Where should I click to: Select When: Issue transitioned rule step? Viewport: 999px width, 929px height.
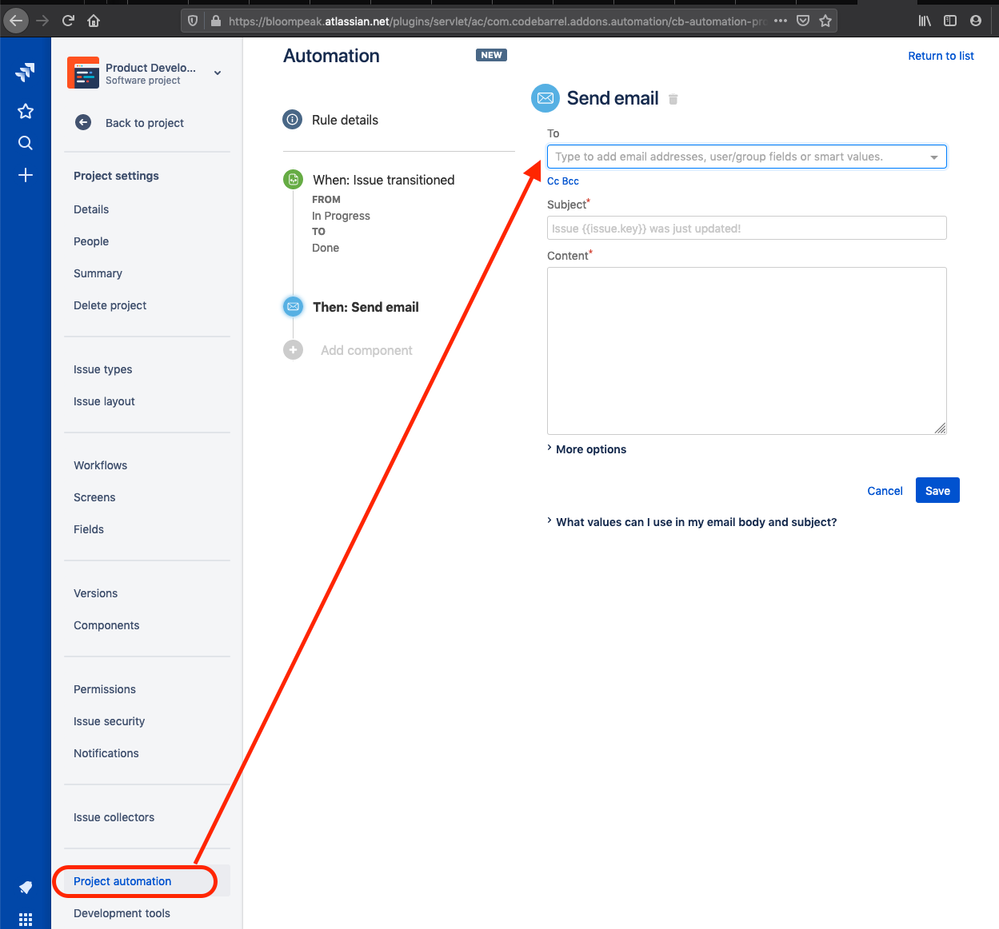click(x=384, y=180)
